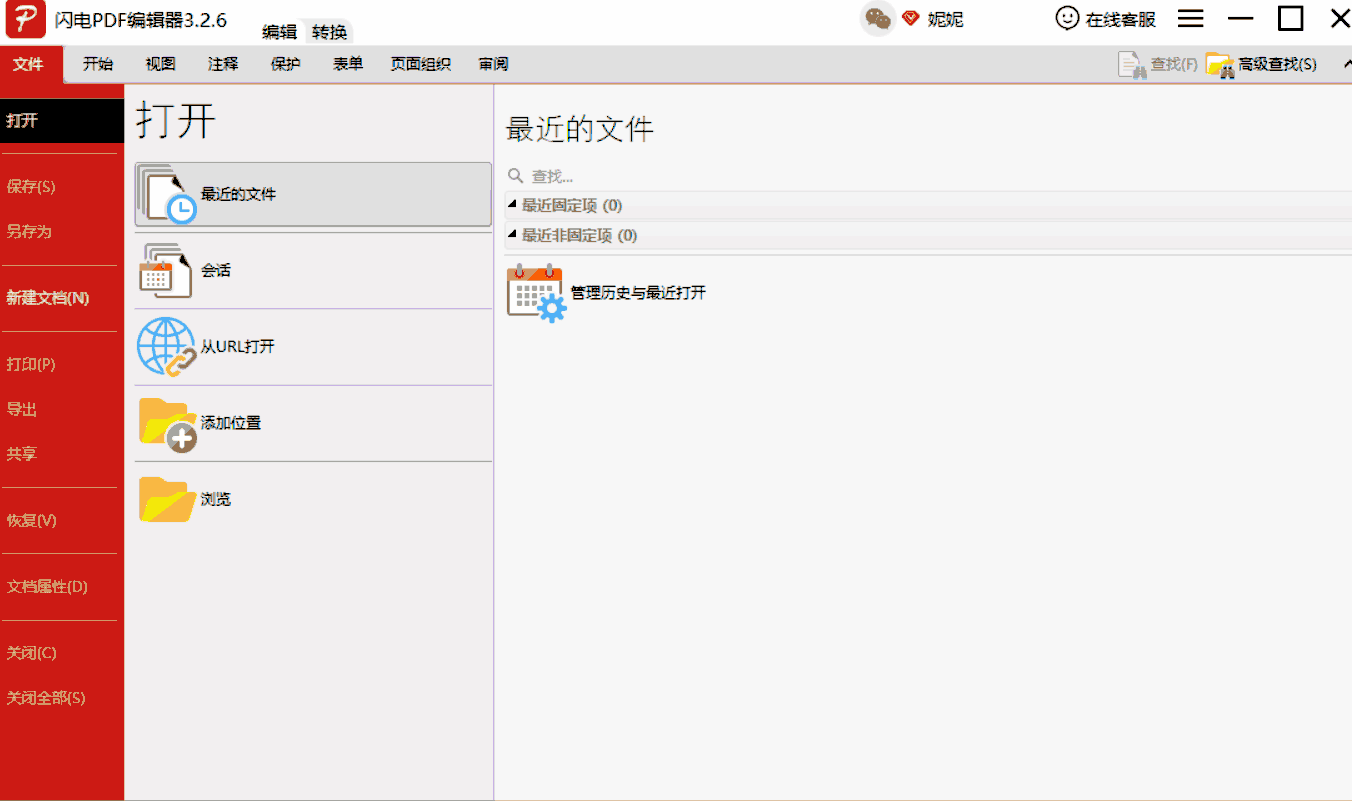Collapse the 最近非固定项 group
This screenshot has height=801, width=1352.
[x=513, y=235]
